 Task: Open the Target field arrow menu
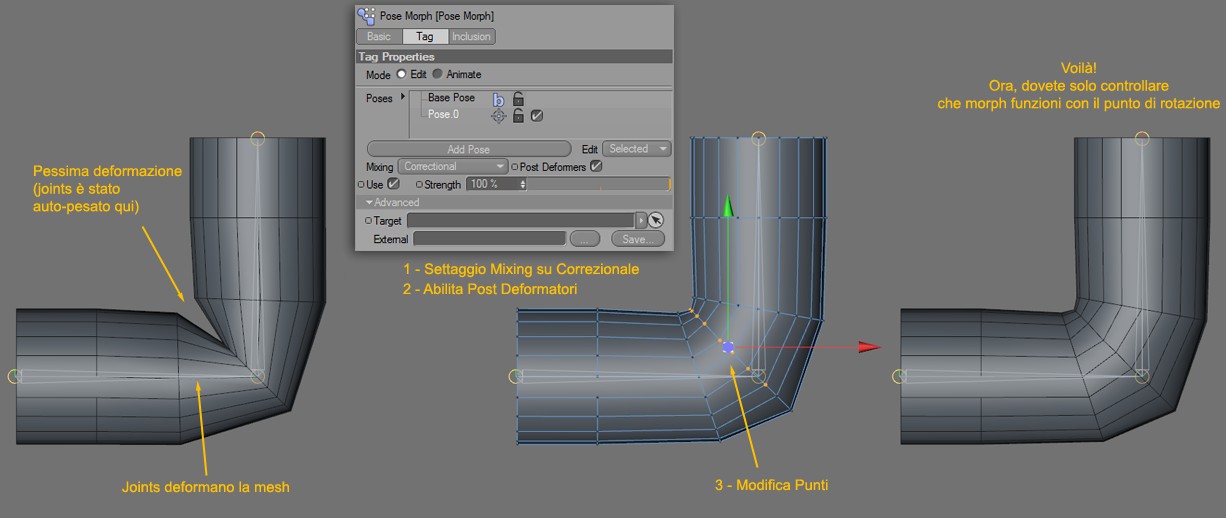[641, 220]
